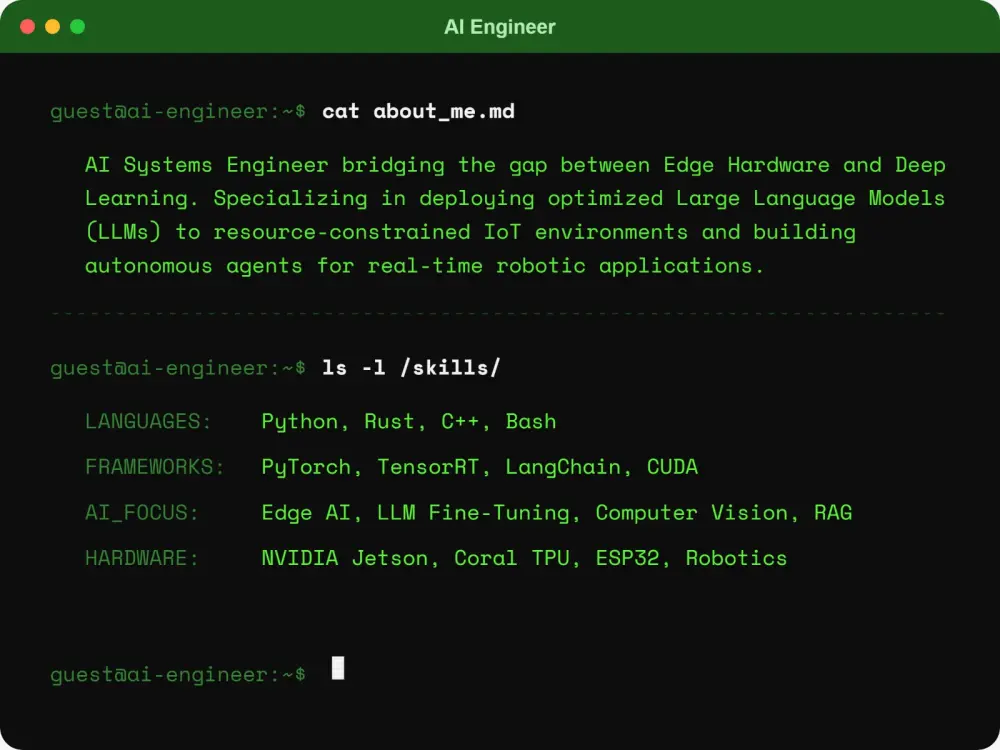Click CUDA in the frameworks list

[x=672, y=467]
